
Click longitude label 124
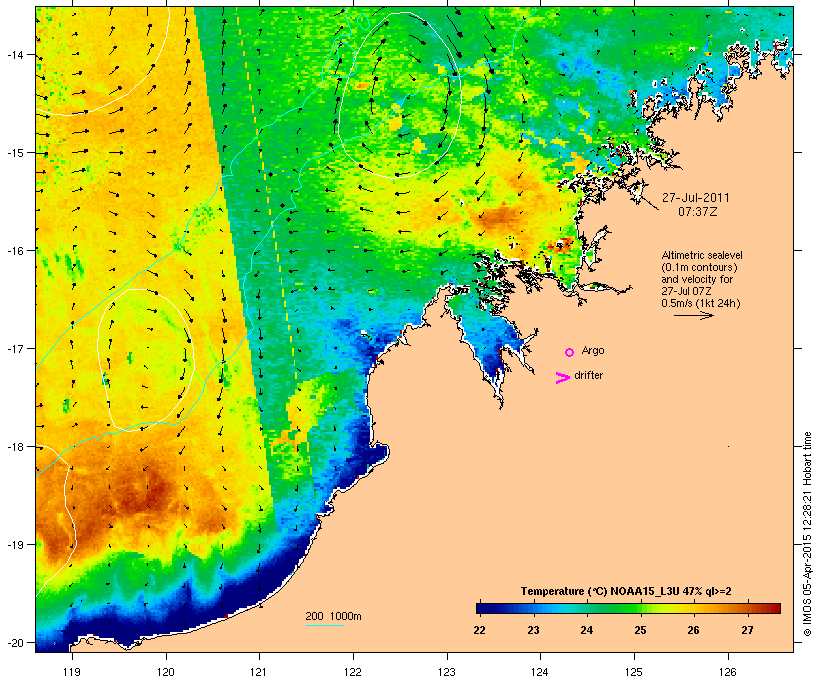tap(540, 672)
